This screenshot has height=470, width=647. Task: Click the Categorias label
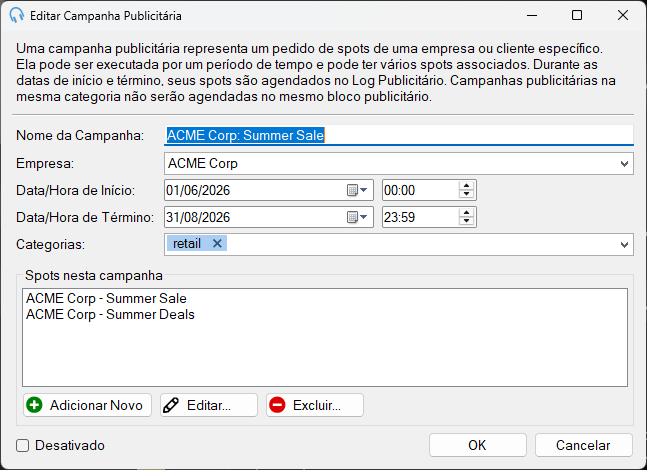(50, 245)
